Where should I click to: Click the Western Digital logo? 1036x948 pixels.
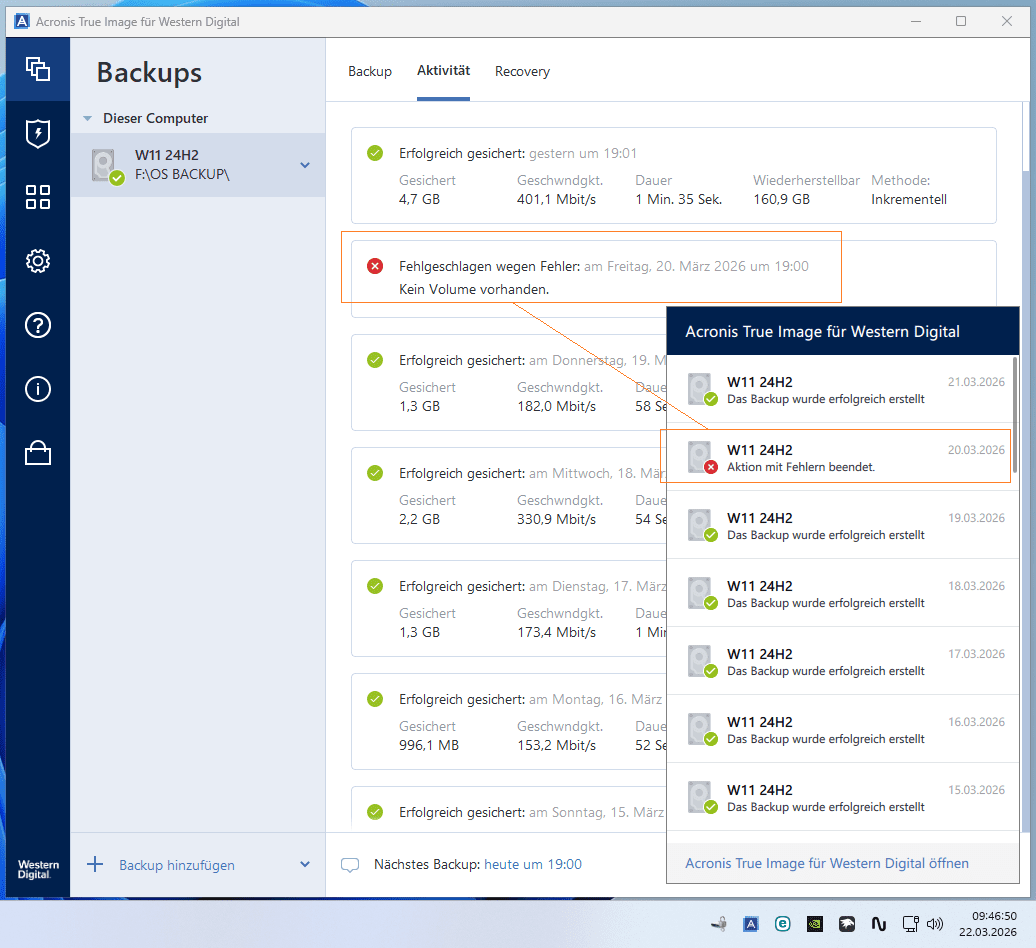[38, 869]
